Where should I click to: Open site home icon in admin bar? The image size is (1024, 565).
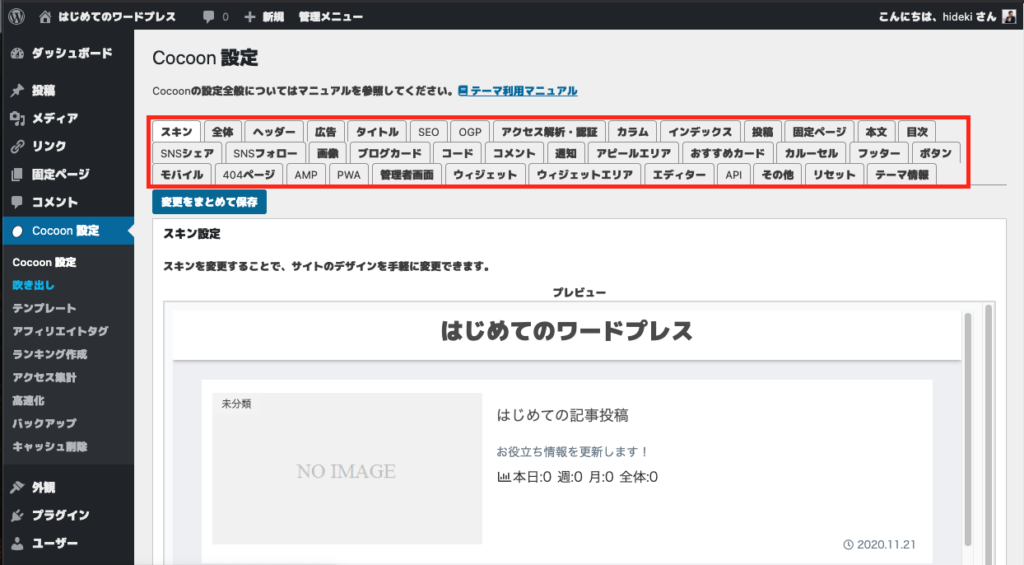click(x=44, y=17)
